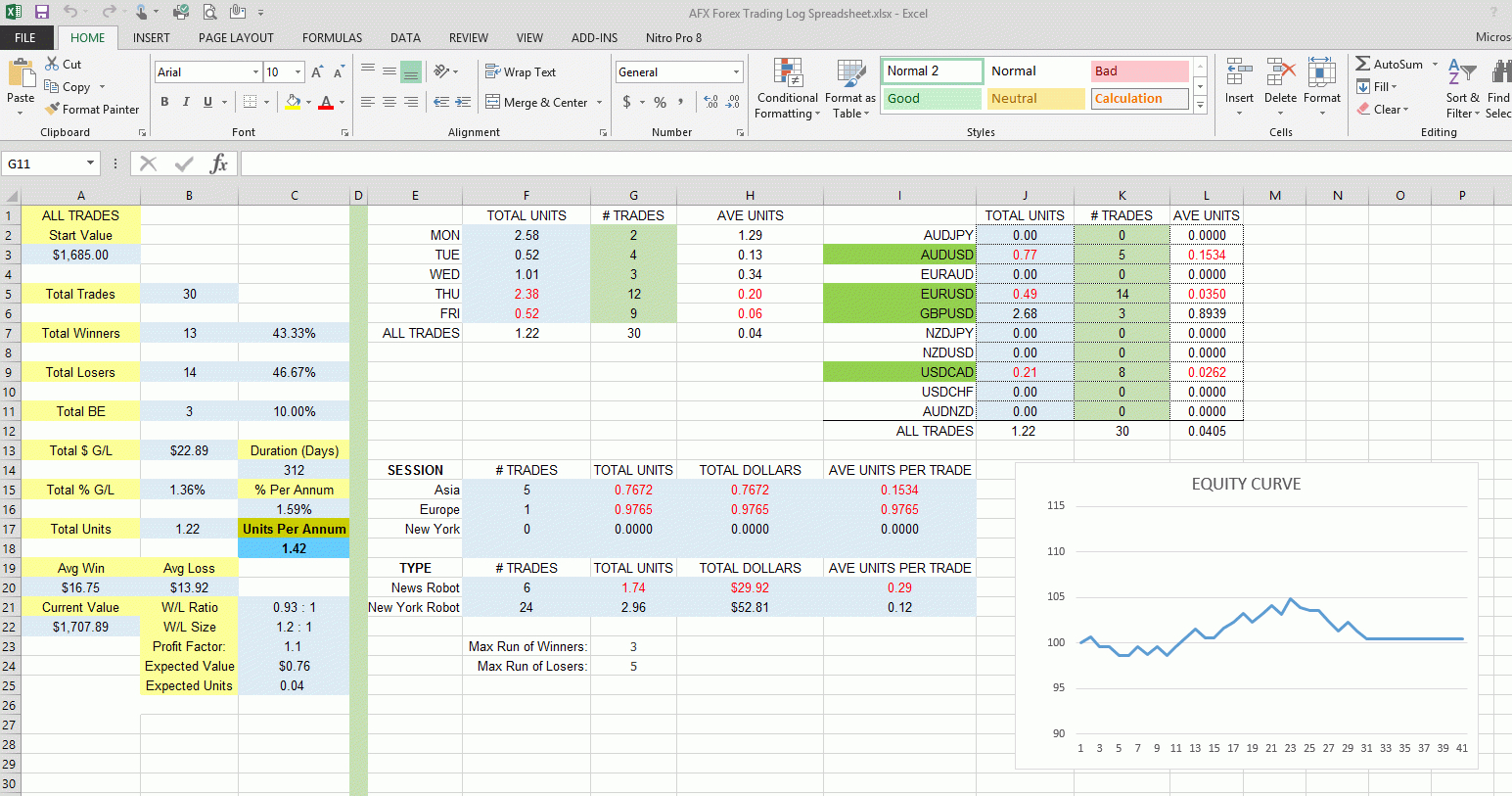The height and width of the screenshot is (796, 1512).
Task: Click the Percent Style icon
Action: tap(660, 102)
